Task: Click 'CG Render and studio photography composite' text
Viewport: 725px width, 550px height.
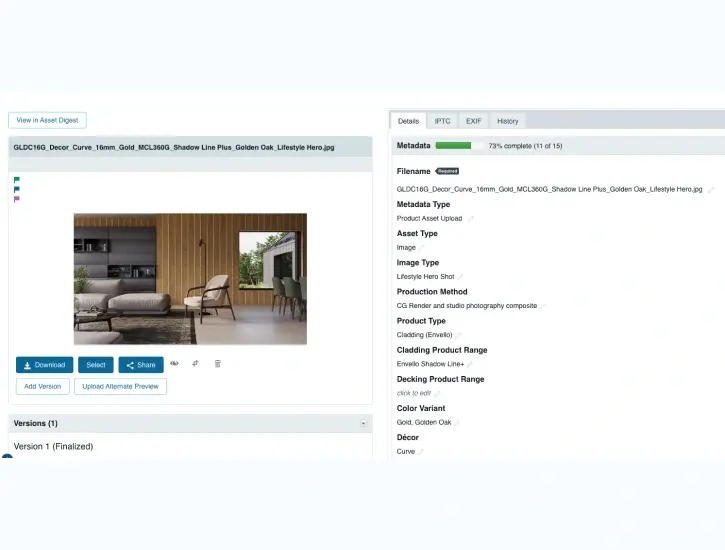Action: tap(467, 306)
